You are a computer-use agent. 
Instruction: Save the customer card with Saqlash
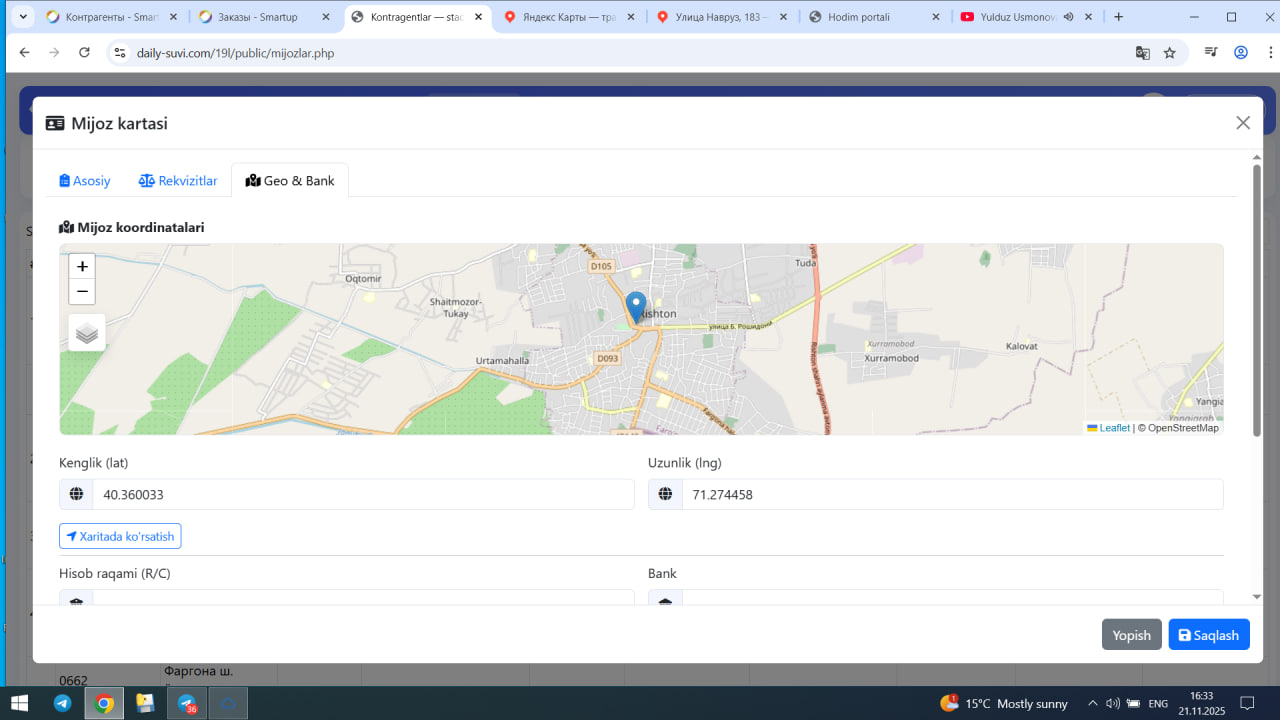click(x=1209, y=635)
